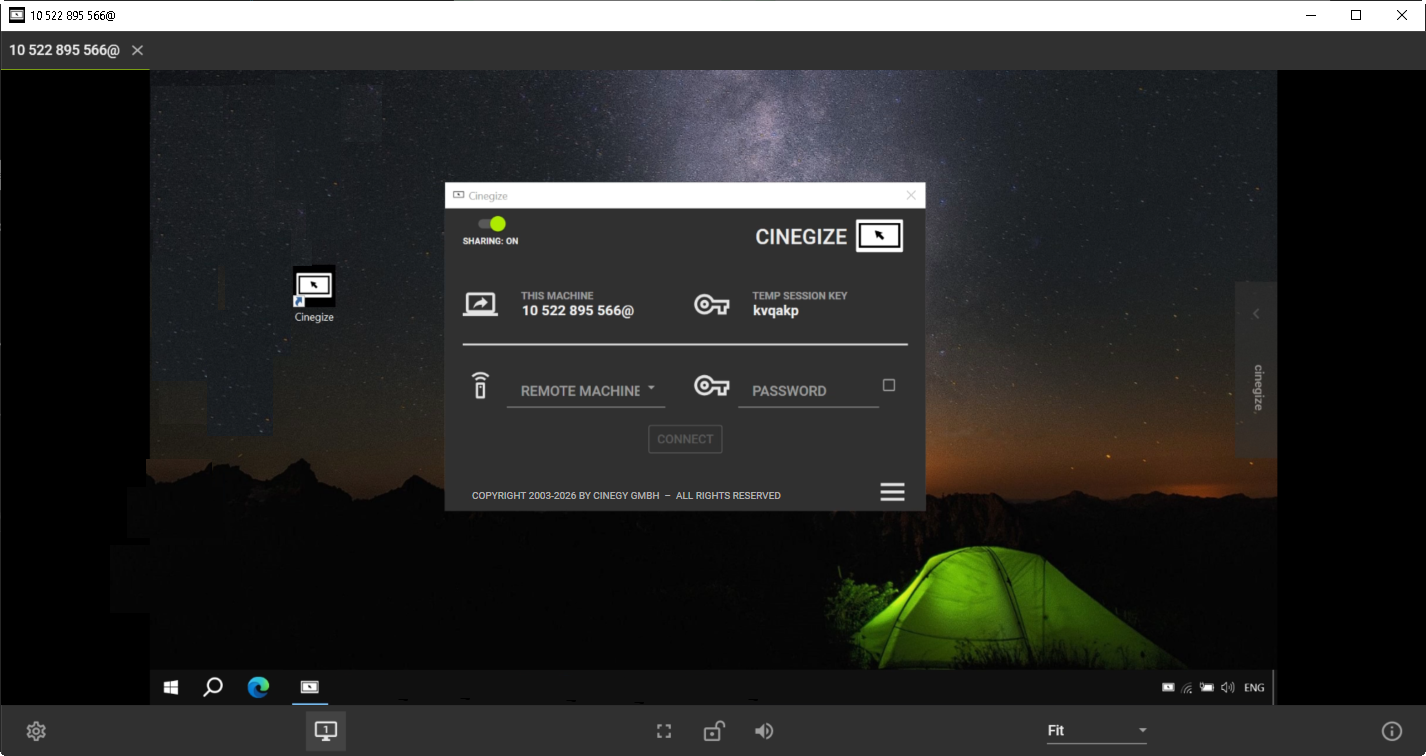Close the inner Cinegize dialog window
Screen dimensions: 1426x756
[x=911, y=195]
